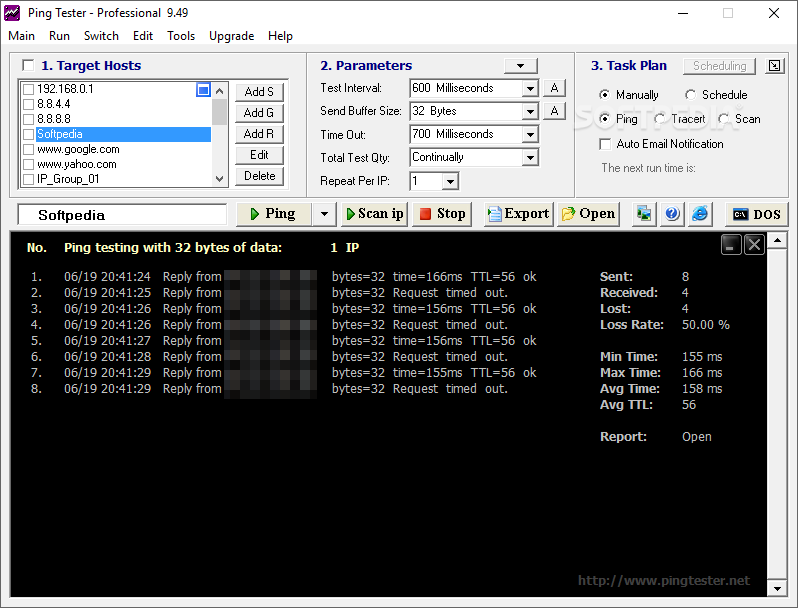The height and width of the screenshot is (608, 798).
Task: Click the A button beside Test Interval
Action: coord(554,88)
